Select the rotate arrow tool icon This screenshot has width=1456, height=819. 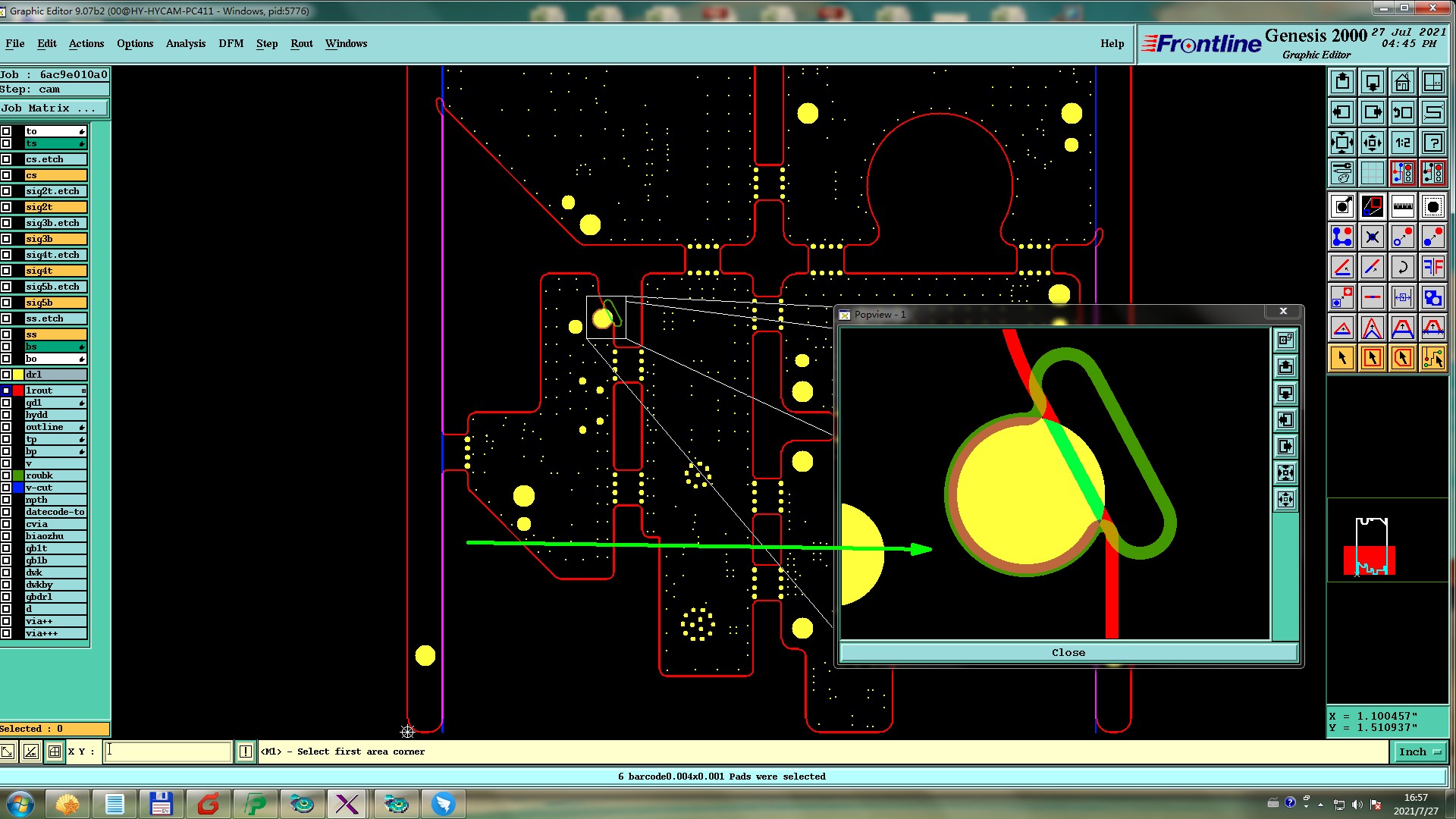coord(1402,267)
